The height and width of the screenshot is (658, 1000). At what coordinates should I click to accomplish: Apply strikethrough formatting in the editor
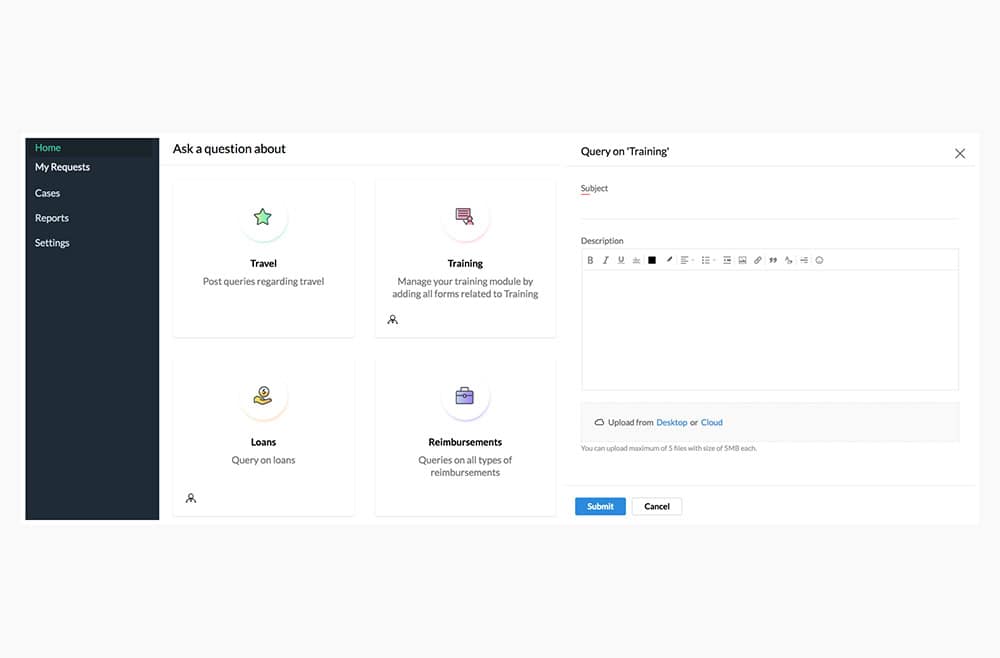pos(636,260)
